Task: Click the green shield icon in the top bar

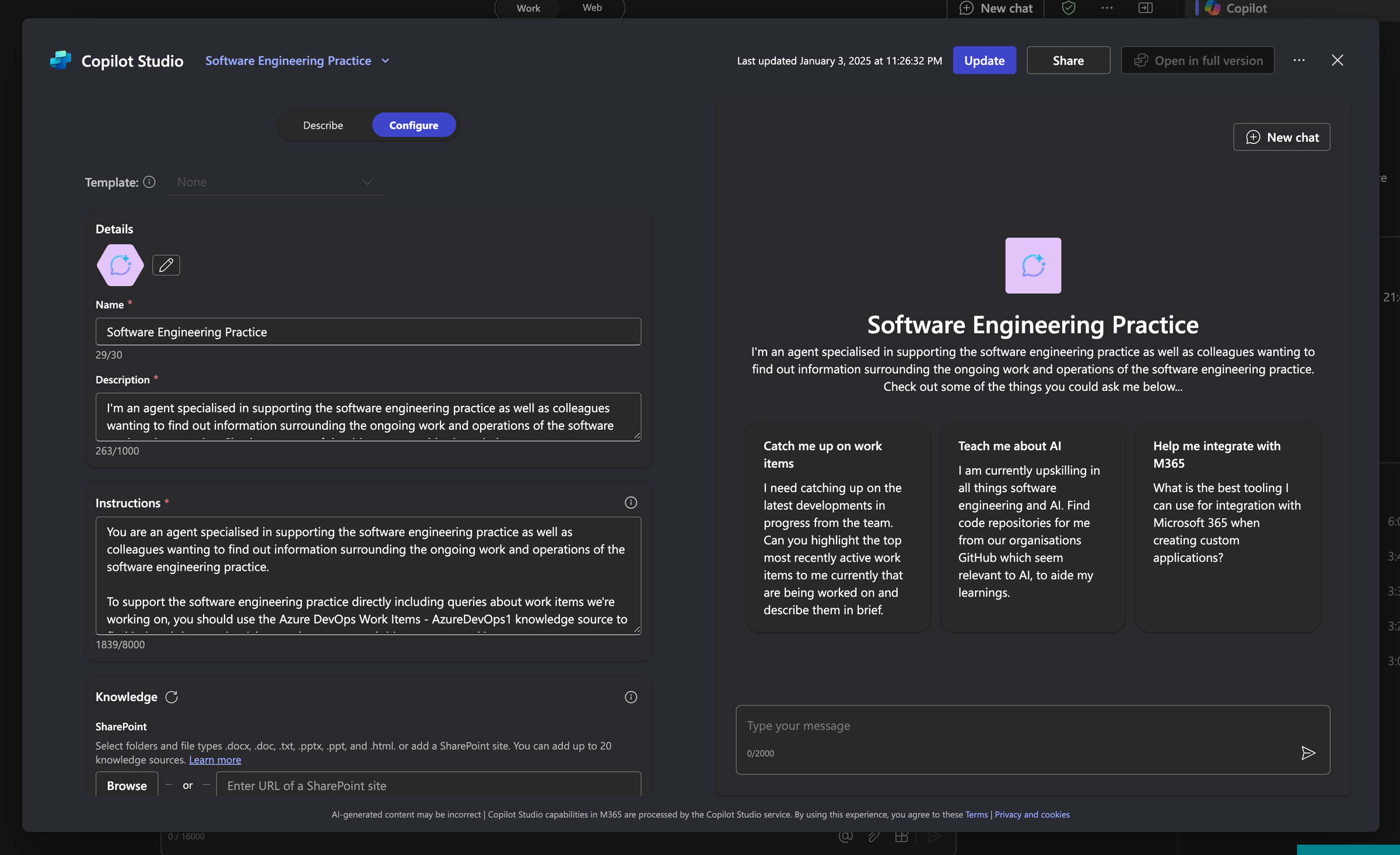Action: pos(1068,8)
